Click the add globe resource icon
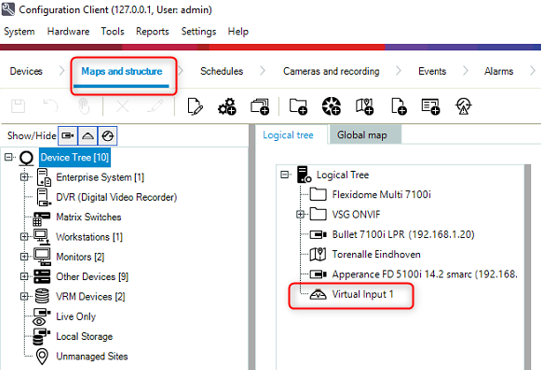 click(x=331, y=106)
